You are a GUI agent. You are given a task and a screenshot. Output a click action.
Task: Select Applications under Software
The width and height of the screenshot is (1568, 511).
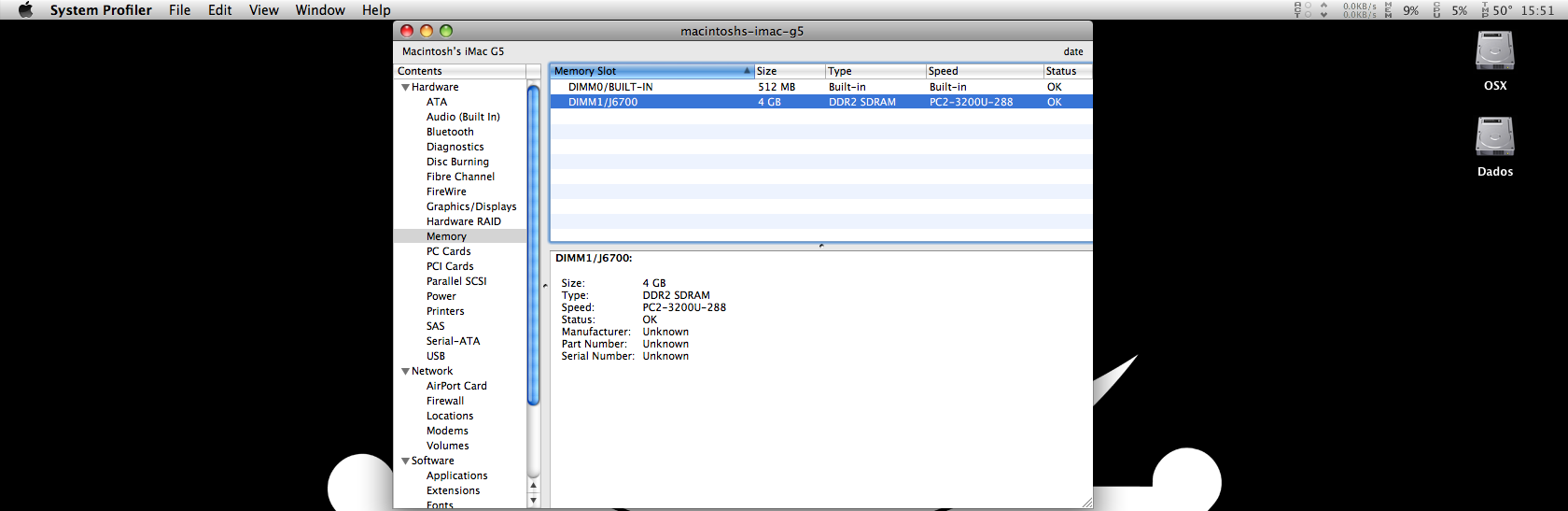(x=456, y=476)
